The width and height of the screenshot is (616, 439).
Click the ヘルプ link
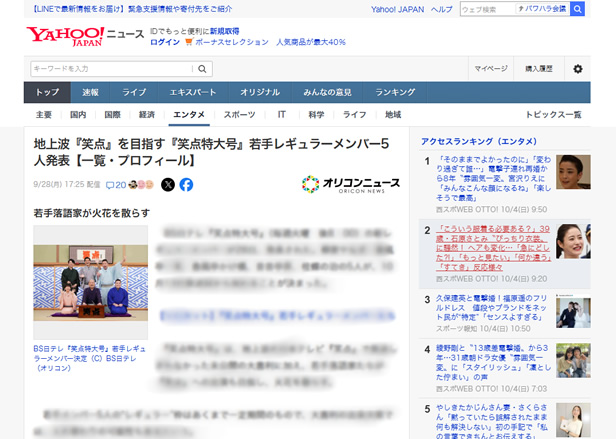tap(442, 9)
